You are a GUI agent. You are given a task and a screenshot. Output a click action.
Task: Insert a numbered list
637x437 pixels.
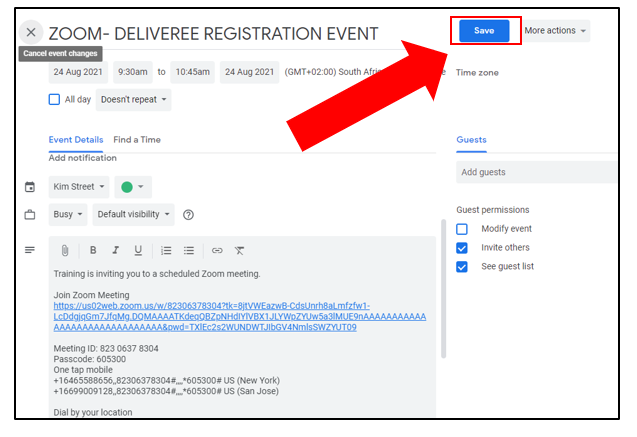click(x=166, y=251)
